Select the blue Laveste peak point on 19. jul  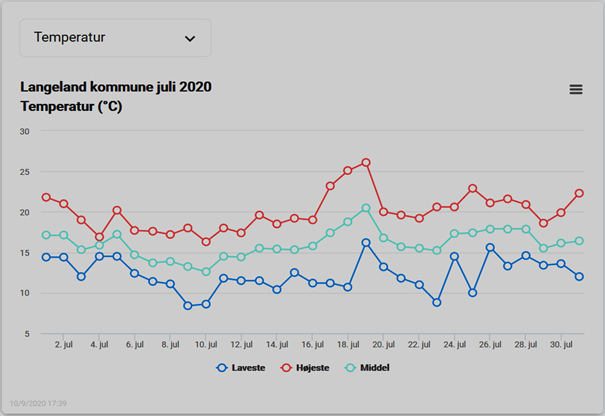(366, 243)
